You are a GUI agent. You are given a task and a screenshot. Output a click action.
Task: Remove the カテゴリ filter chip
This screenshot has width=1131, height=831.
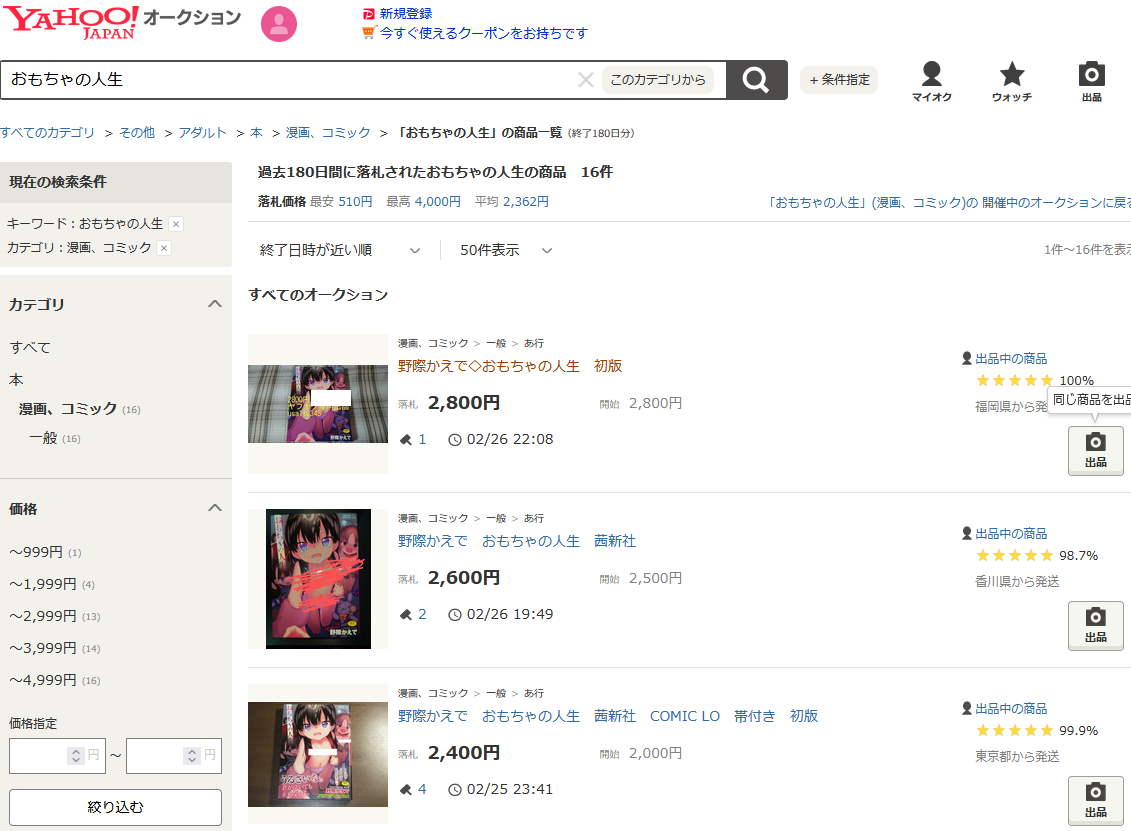[164, 248]
